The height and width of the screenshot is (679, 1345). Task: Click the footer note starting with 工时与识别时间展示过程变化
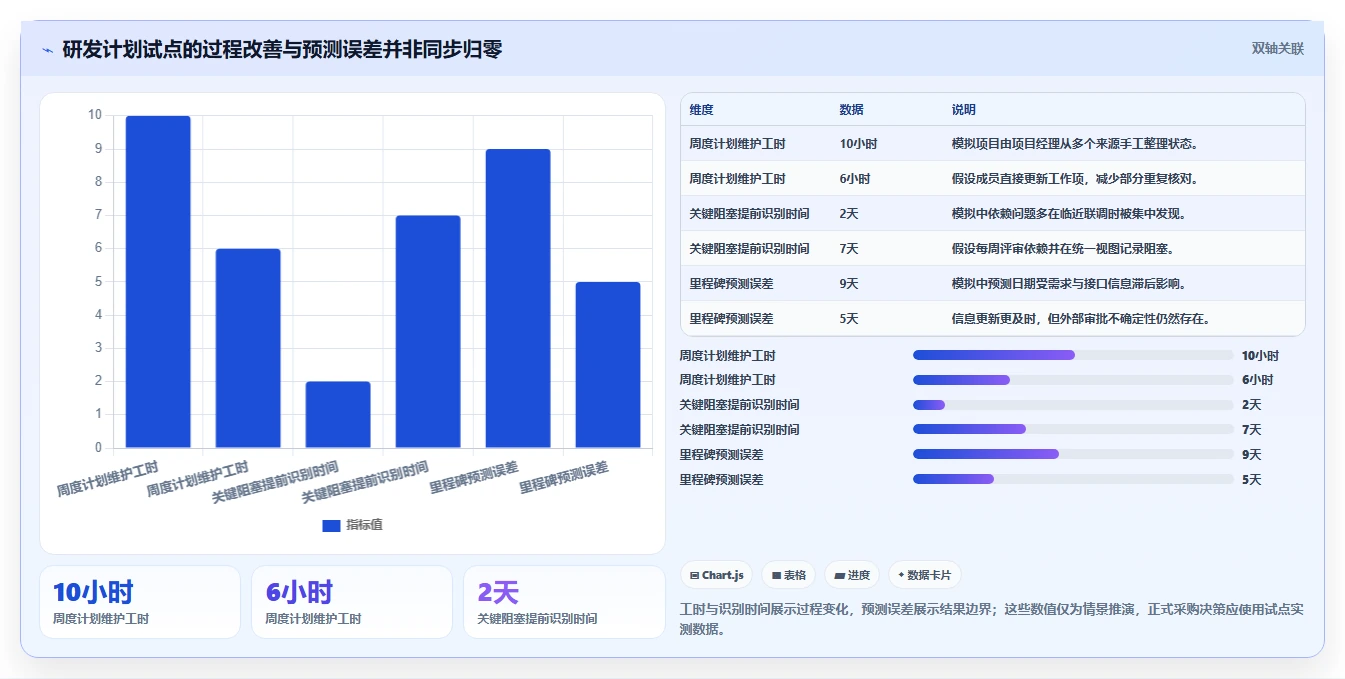[x=991, y=619]
